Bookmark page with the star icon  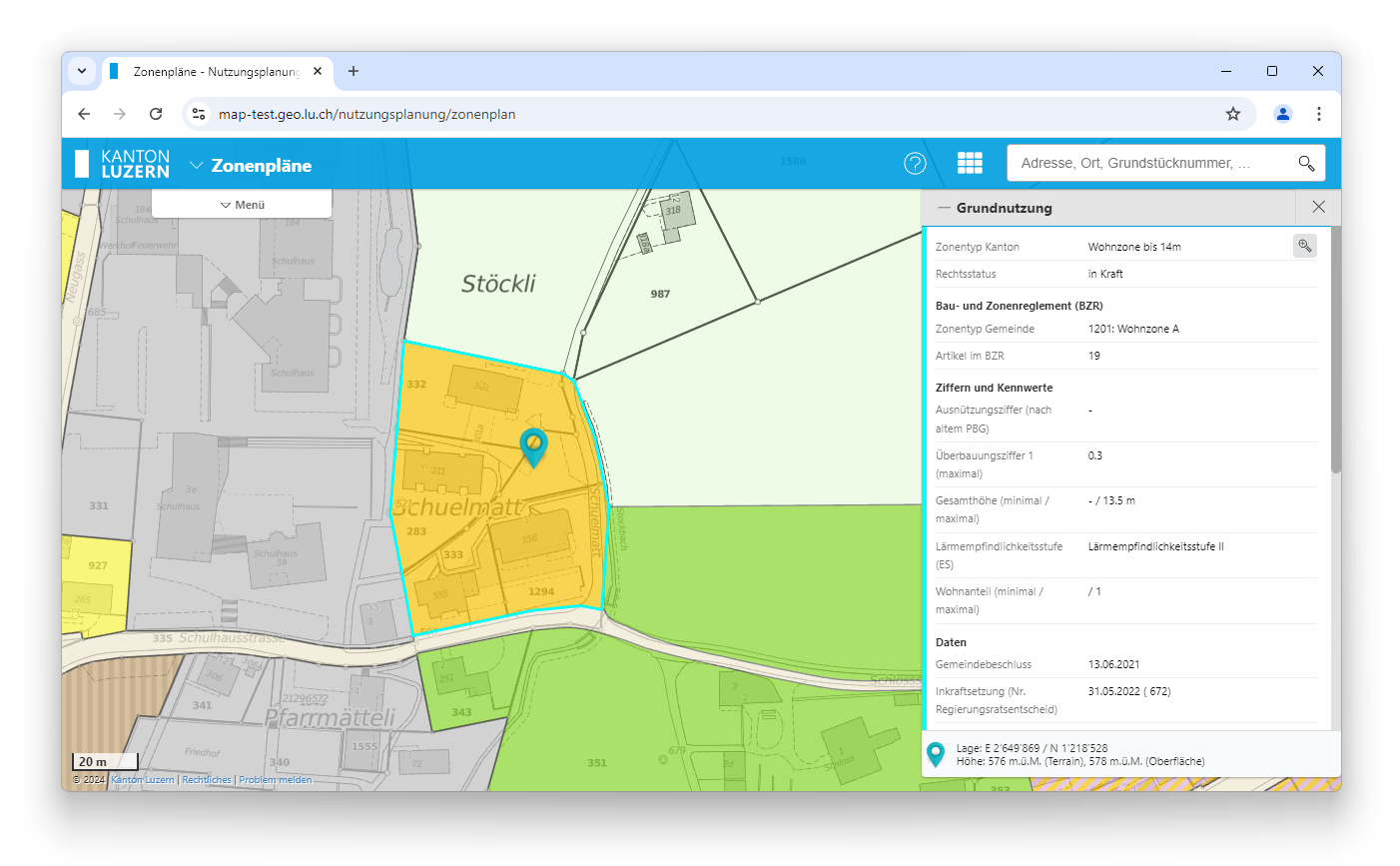[x=1233, y=114]
